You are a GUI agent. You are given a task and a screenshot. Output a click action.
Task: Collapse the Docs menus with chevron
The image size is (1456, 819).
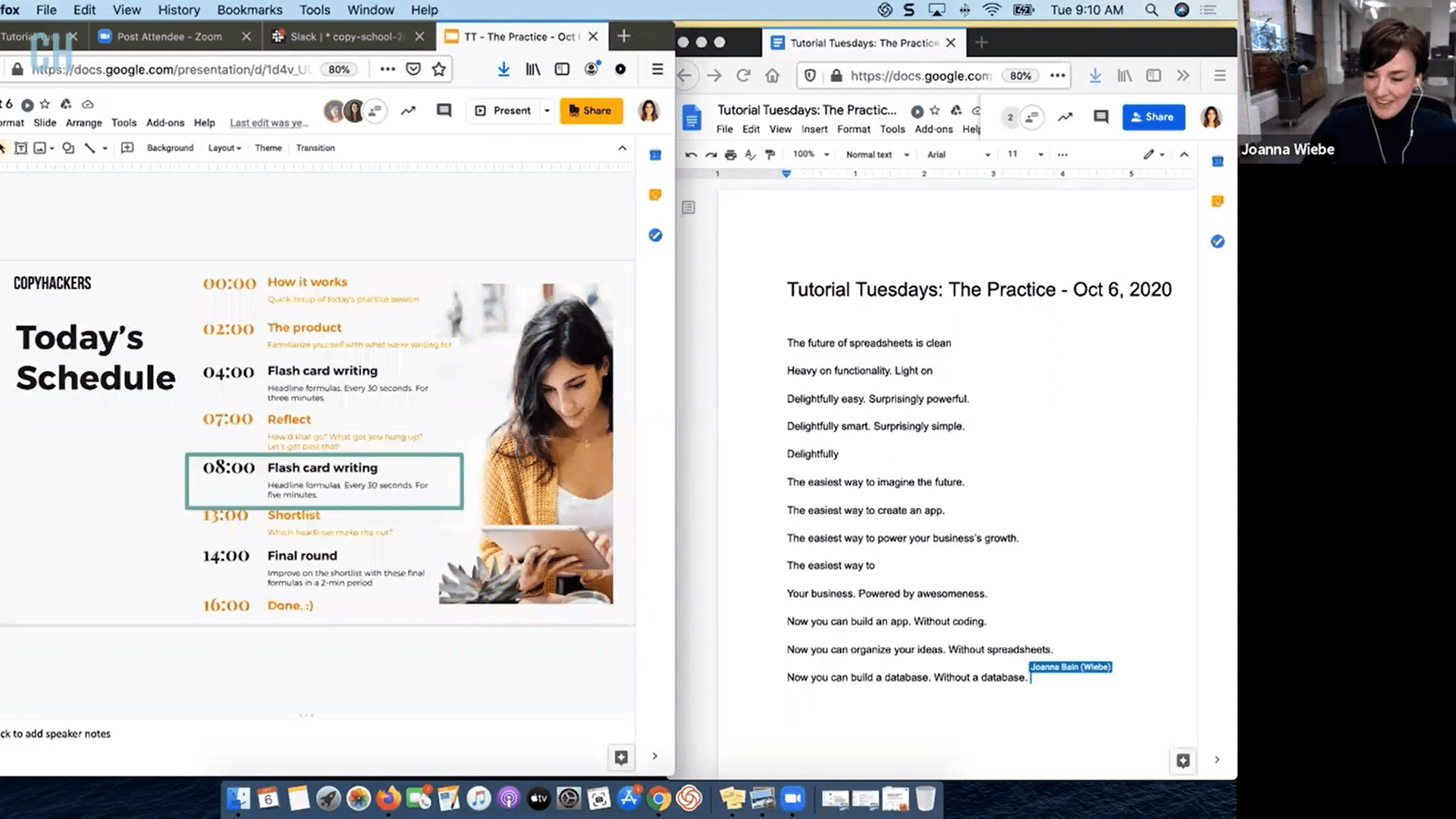tap(1185, 155)
